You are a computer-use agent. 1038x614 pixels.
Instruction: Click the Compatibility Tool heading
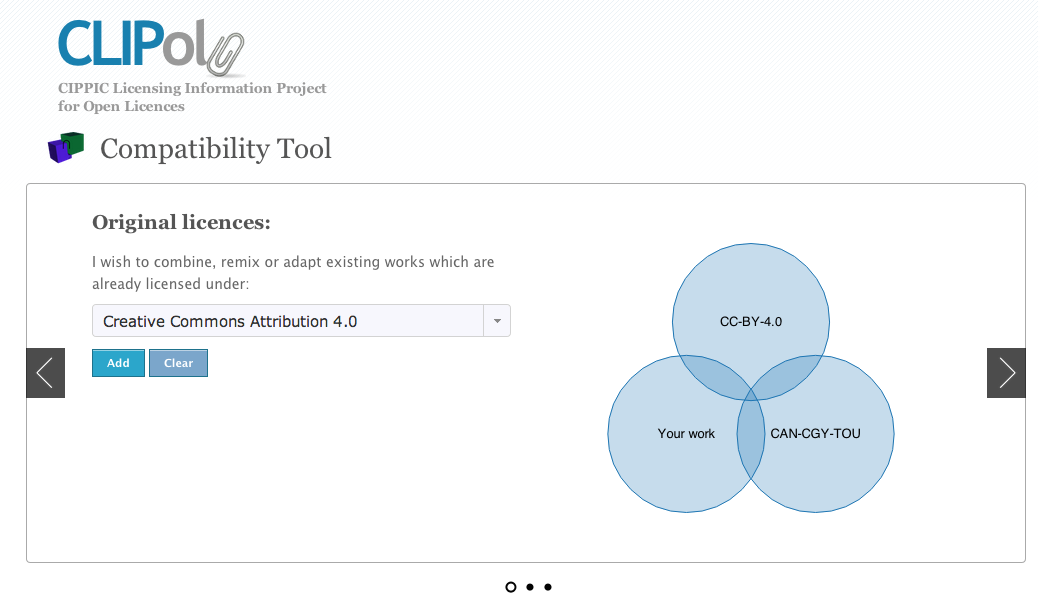pyautogui.click(x=216, y=149)
